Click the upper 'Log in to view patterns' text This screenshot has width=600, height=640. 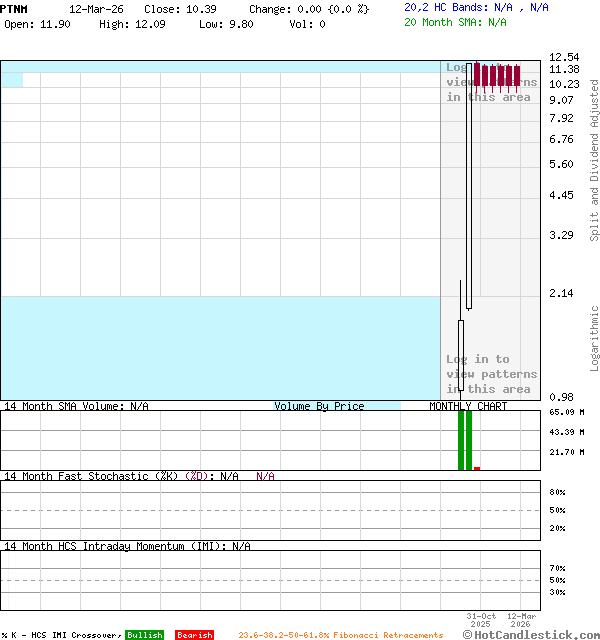[x=490, y=83]
